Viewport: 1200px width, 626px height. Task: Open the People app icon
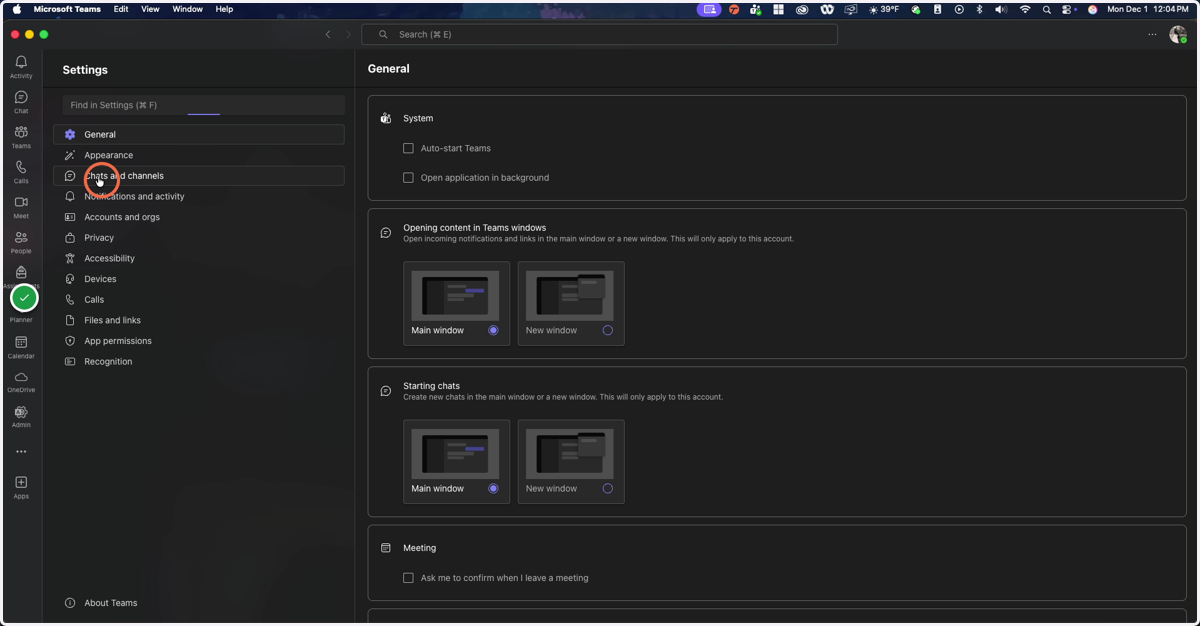tap(21, 242)
